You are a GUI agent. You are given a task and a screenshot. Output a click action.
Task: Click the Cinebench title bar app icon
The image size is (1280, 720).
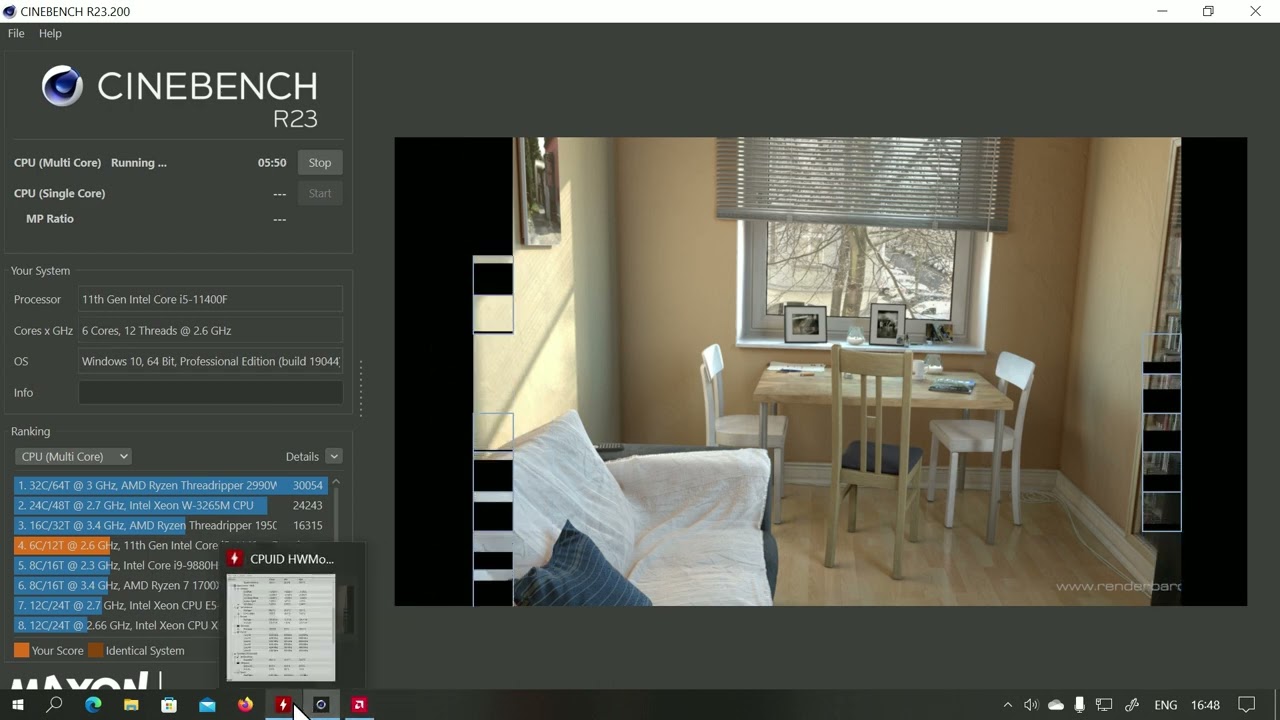pyautogui.click(x=10, y=11)
